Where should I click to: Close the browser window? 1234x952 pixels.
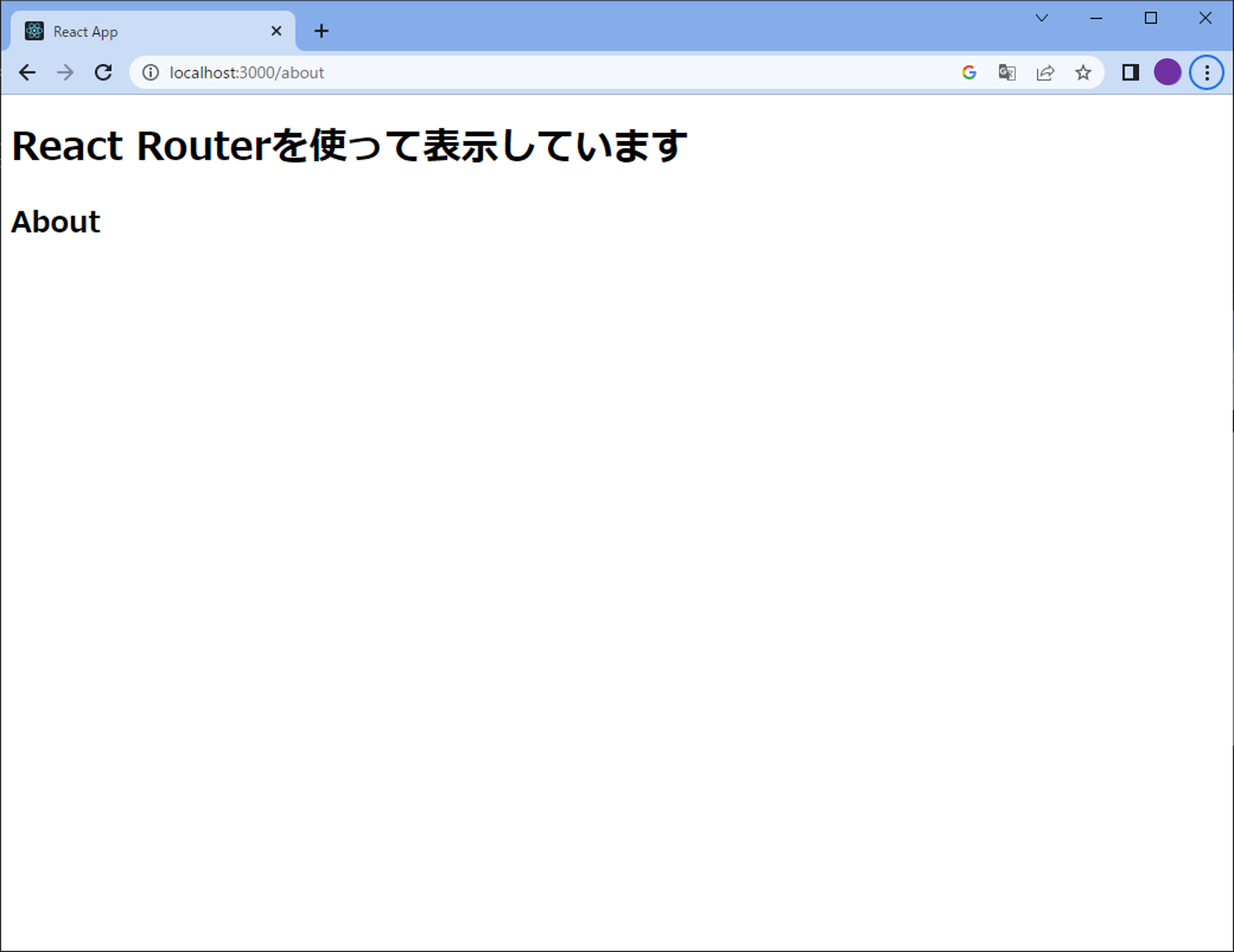(1205, 18)
